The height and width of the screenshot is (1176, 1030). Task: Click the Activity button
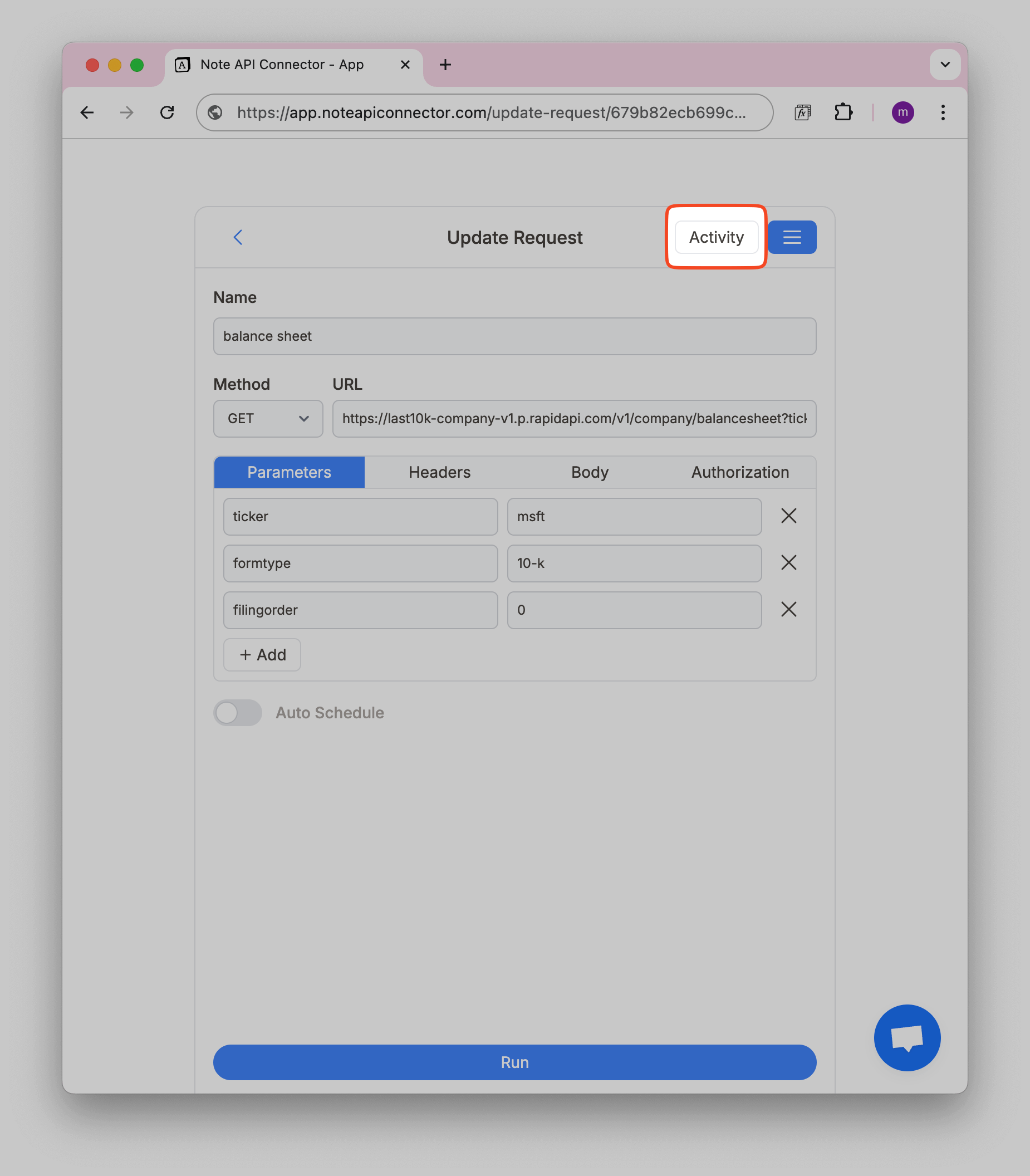[715, 237]
